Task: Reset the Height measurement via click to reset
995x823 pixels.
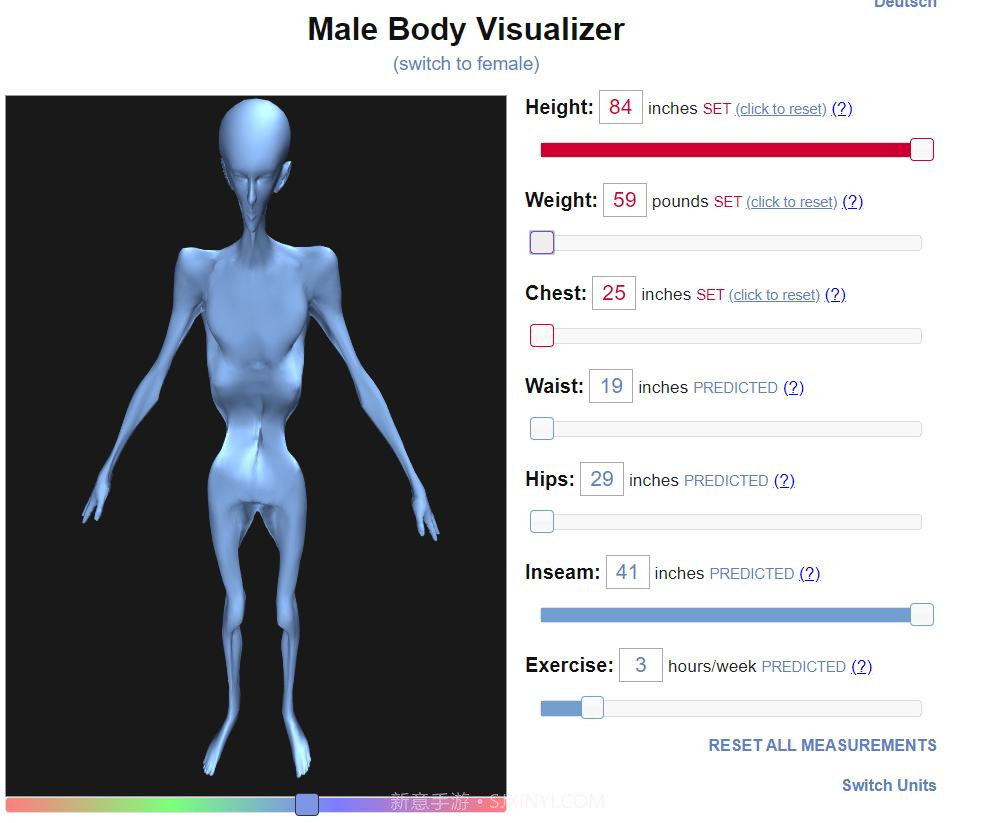Action: tap(780, 108)
